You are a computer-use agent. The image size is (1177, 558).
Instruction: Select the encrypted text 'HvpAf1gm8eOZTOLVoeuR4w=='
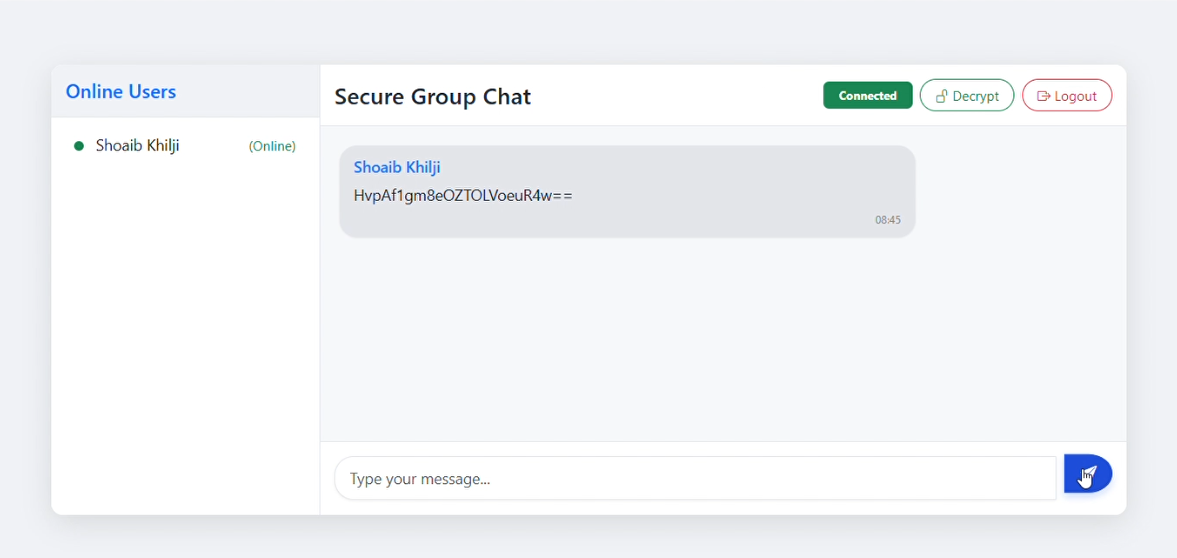pyautogui.click(x=463, y=196)
